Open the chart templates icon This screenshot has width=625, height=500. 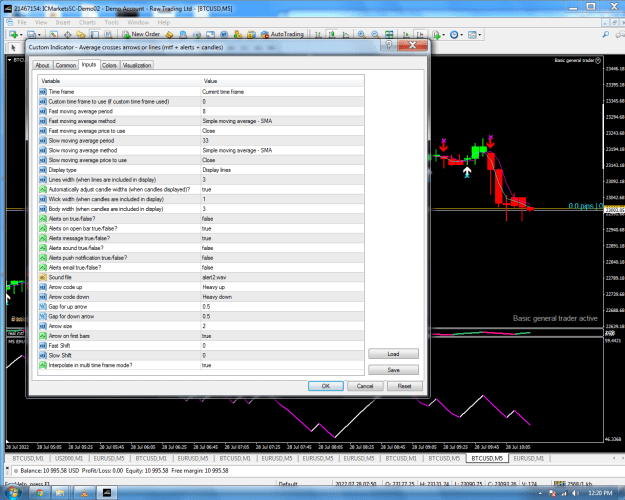point(472,35)
